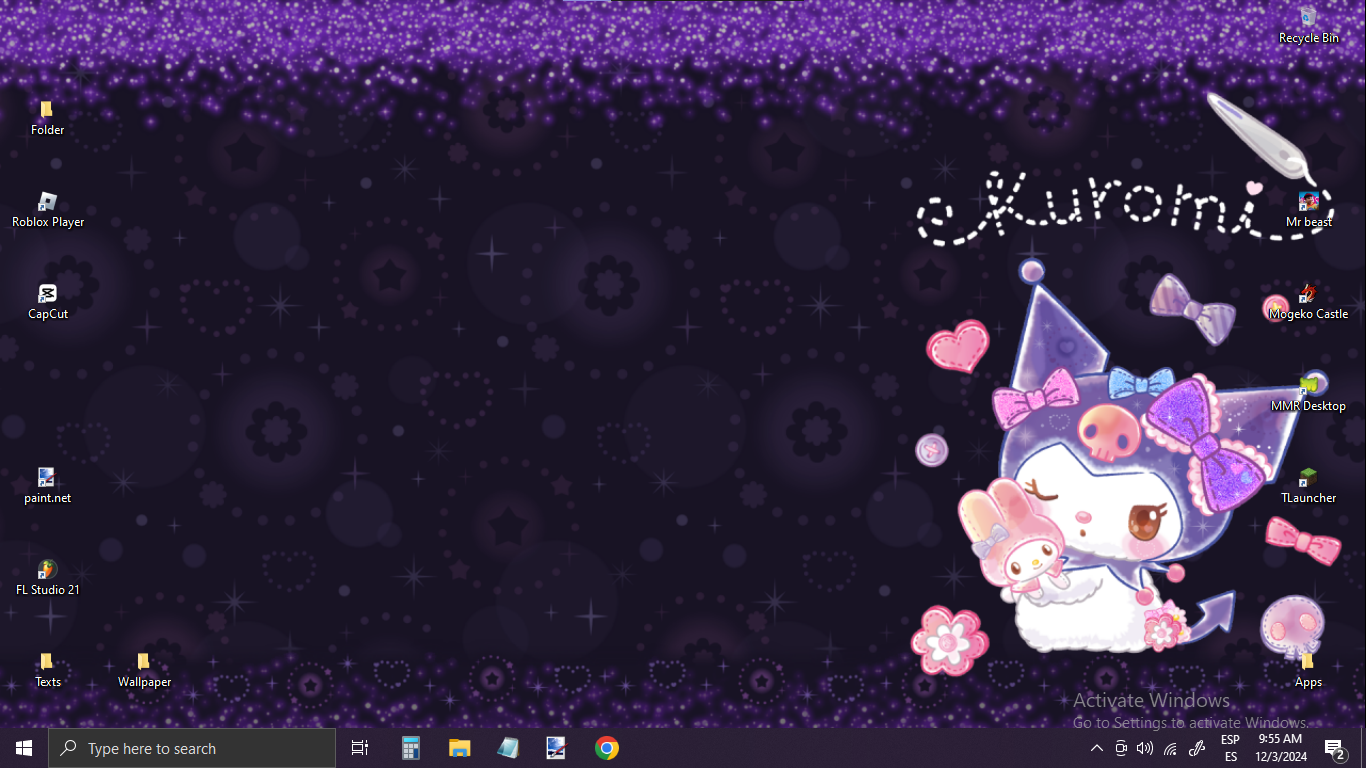Click the Meet Now tray icon
Screen dimensions: 1366x768
1121,748
